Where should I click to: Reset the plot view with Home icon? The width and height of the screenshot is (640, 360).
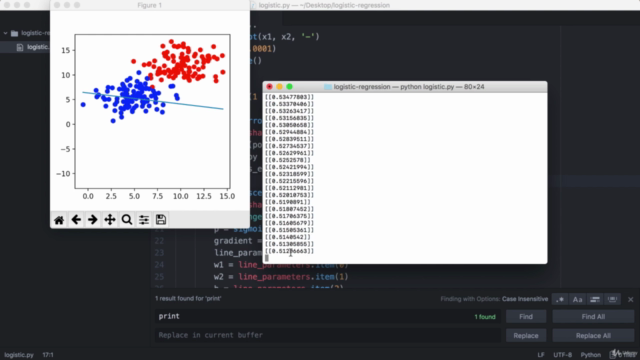(x=59, y=220)
